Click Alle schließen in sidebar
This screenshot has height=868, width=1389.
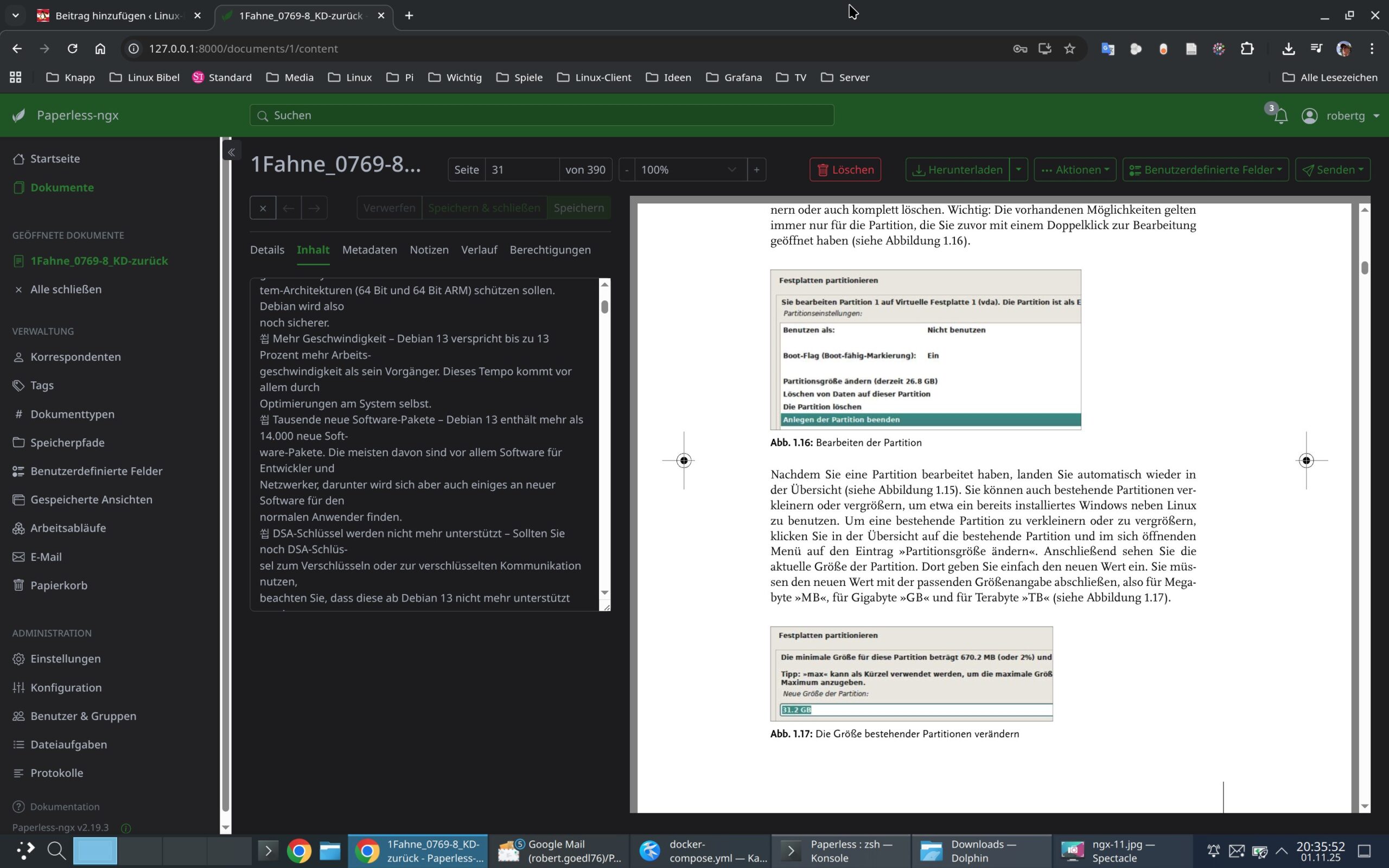(66, 289)
